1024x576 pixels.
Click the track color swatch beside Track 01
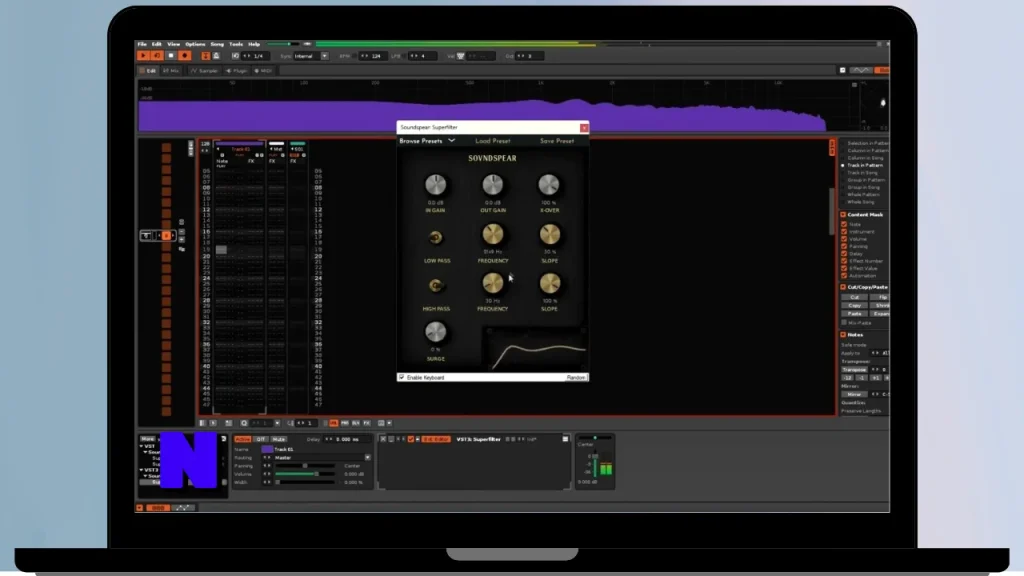click(x=267, y=449)
